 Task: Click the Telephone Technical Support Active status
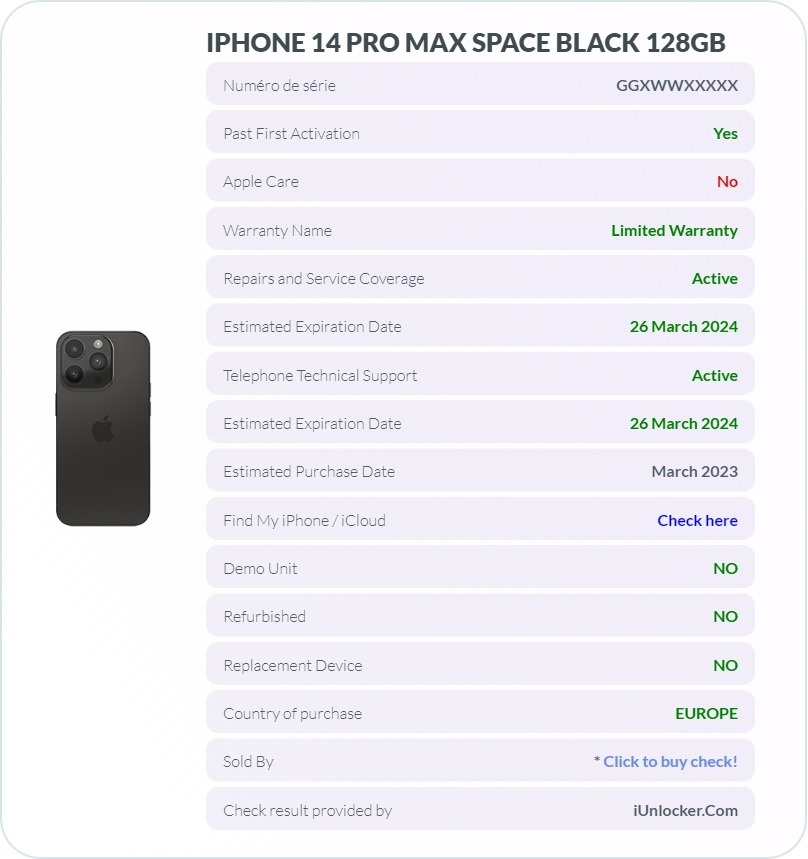click(x=714, y=376)
